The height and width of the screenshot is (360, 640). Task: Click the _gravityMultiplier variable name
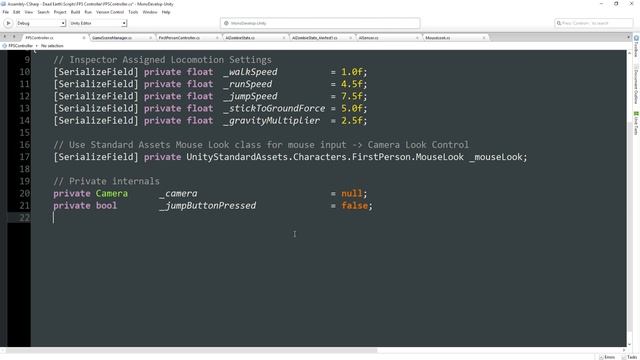tap(272, 121)
